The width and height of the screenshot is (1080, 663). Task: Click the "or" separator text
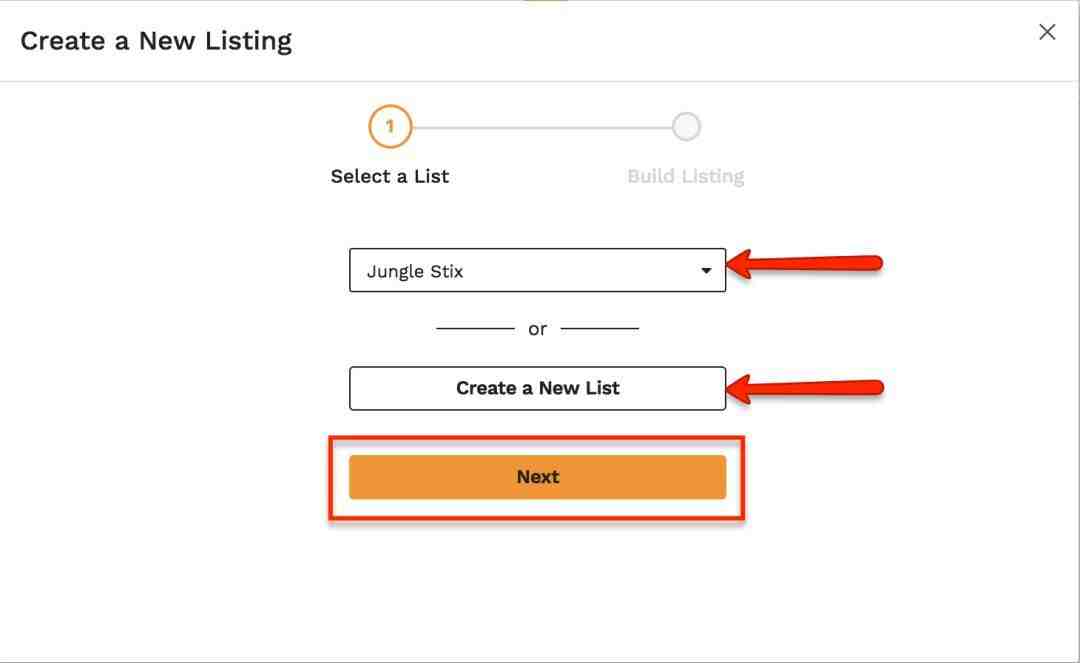[x=537, y=329]
